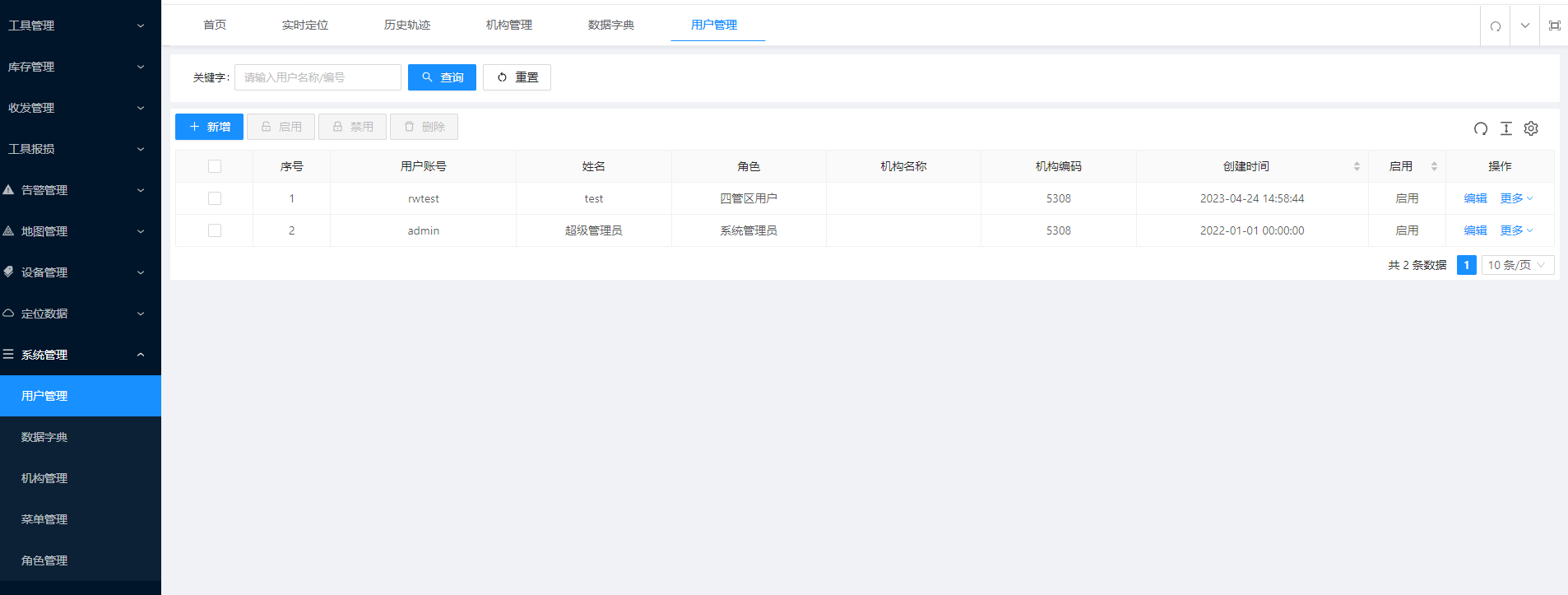Switch to the 机构管理 tab

[x=509, y=25]
